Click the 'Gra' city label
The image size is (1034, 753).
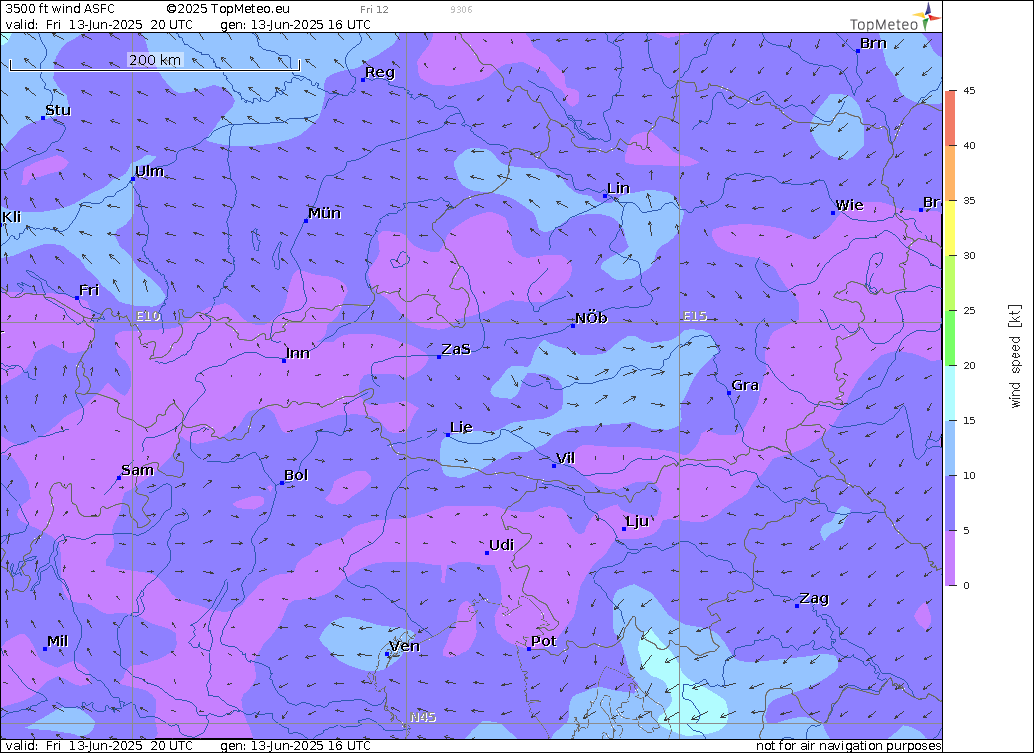(745, 385)
